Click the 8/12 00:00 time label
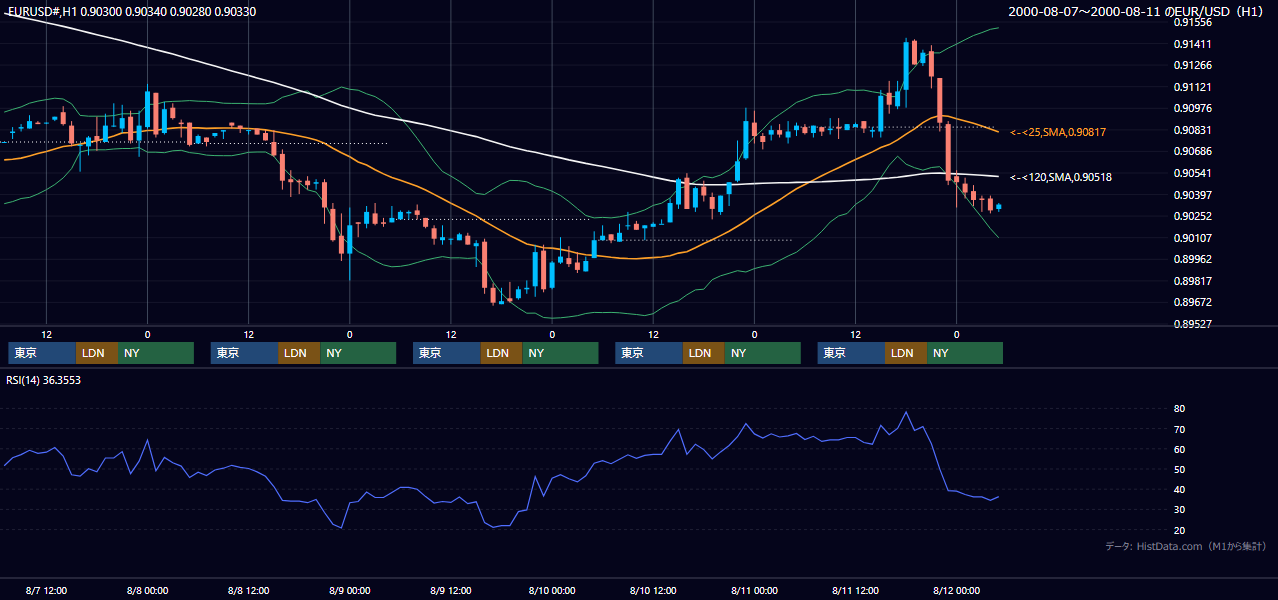Image resolution: width=1278 pixels, height=600 pixels. pos(956,590)
